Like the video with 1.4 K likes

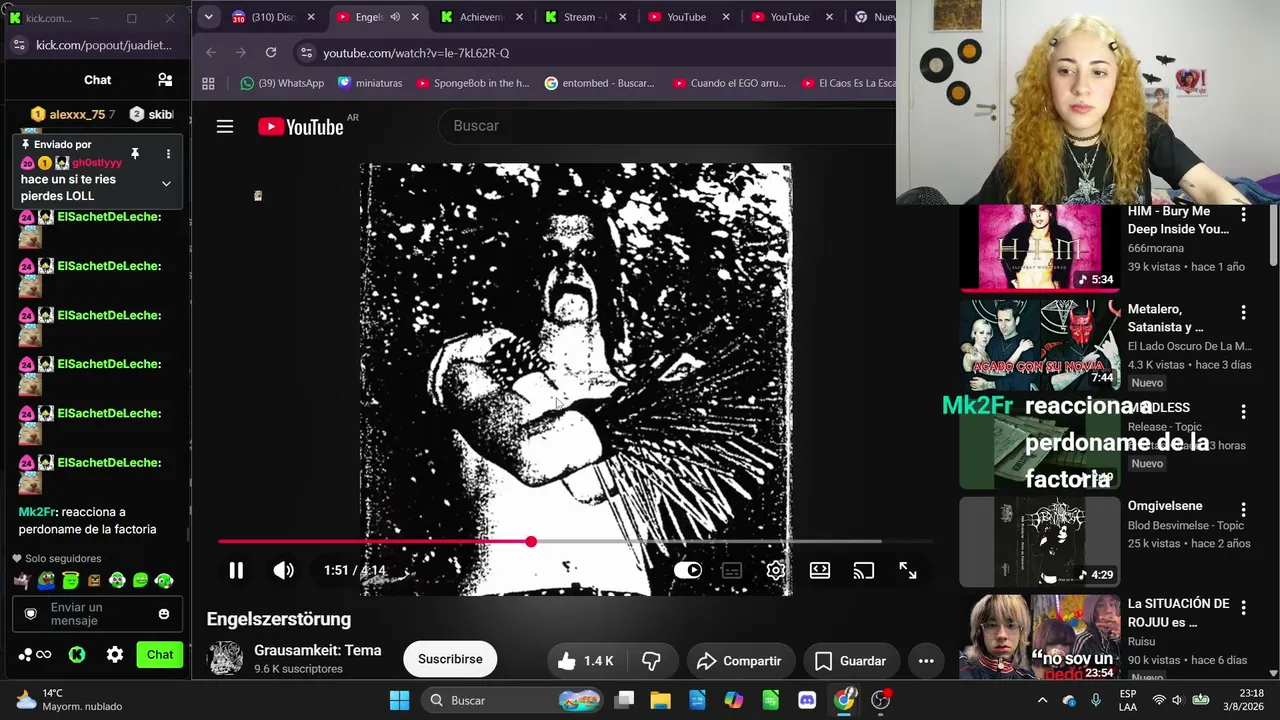(x=586, y=661)
